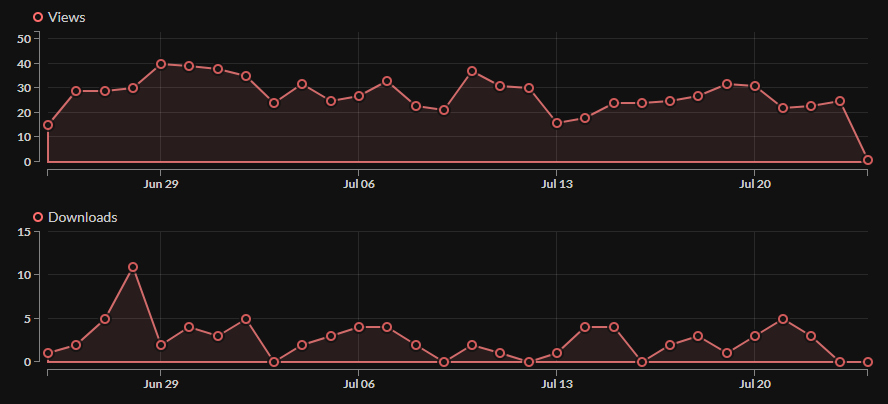Click the '30' Views y-axis label

[x=24, y=88]
